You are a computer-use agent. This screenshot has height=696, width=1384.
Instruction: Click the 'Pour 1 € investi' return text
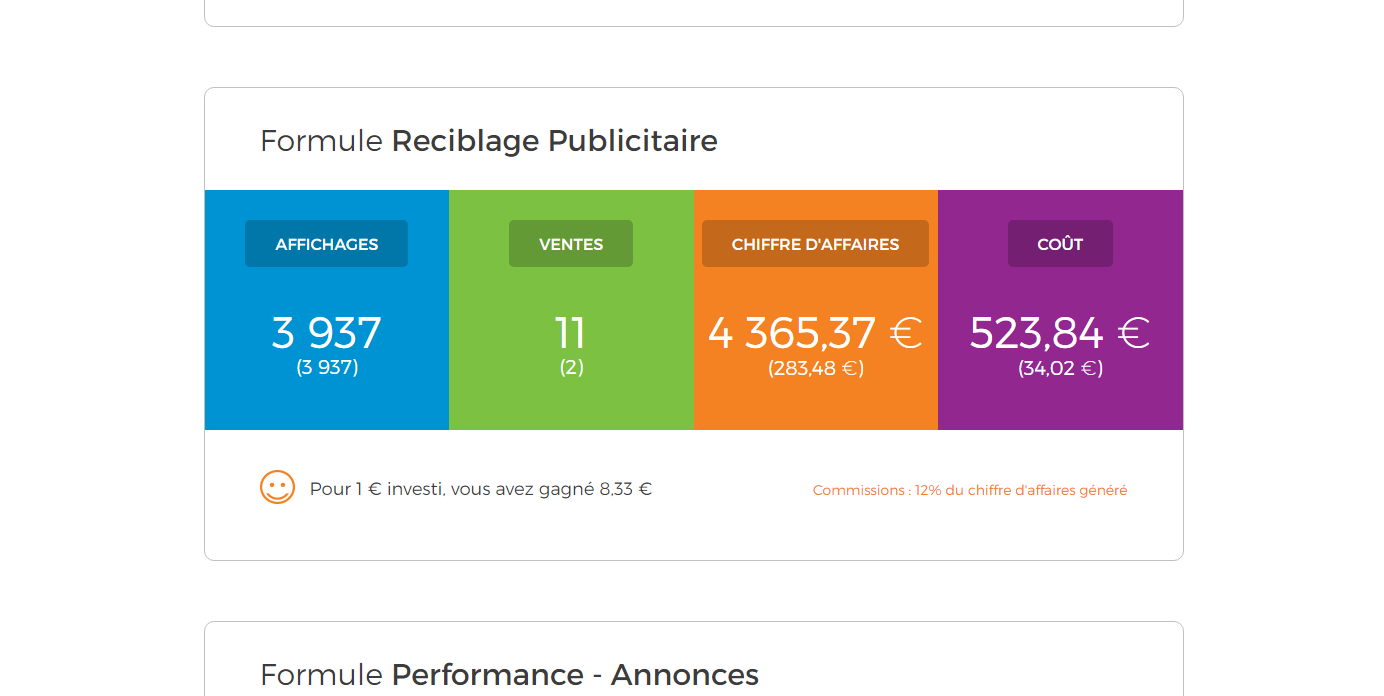(x=480, y=490)
